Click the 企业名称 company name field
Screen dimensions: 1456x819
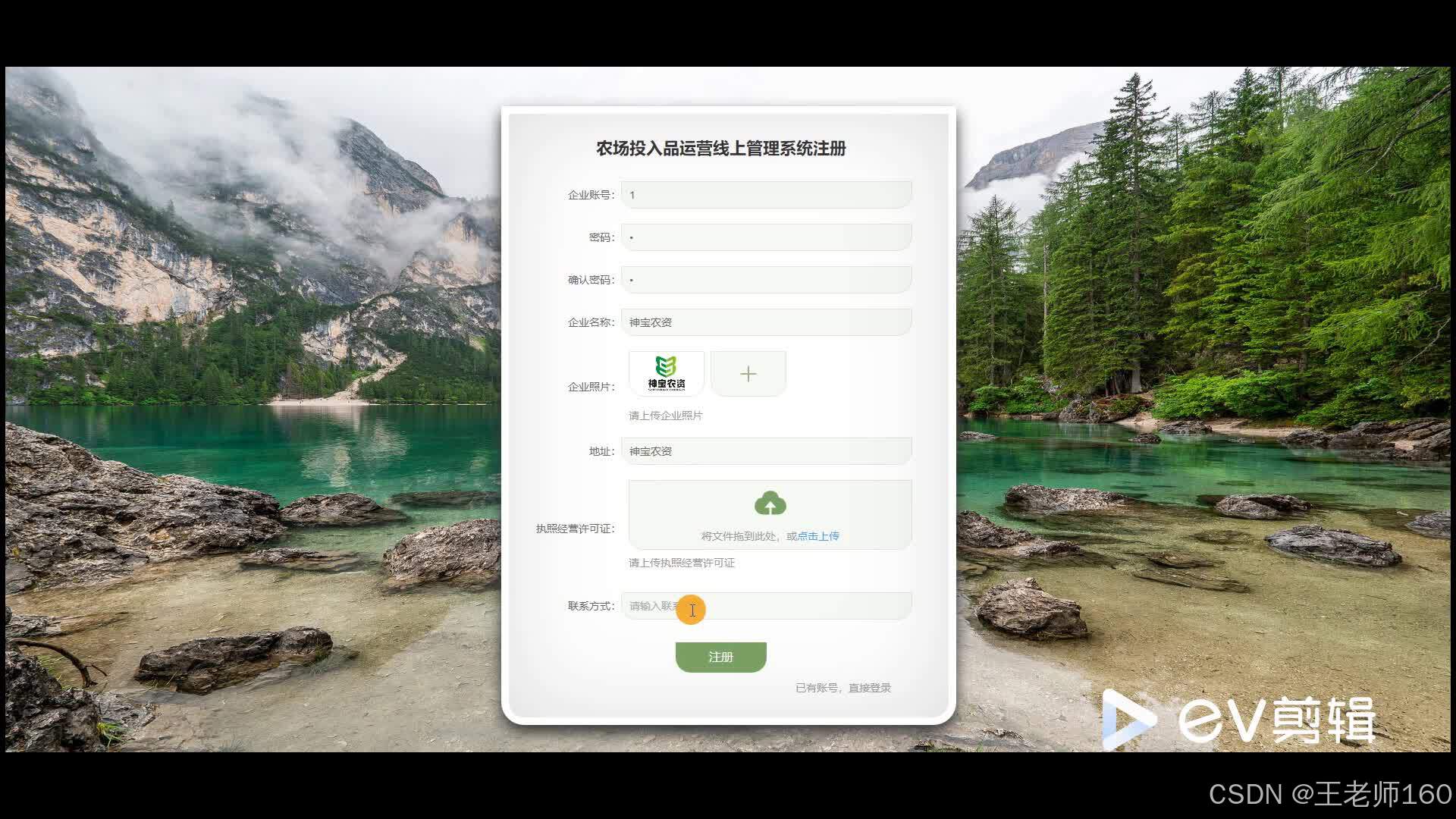[x=766, y=322]
